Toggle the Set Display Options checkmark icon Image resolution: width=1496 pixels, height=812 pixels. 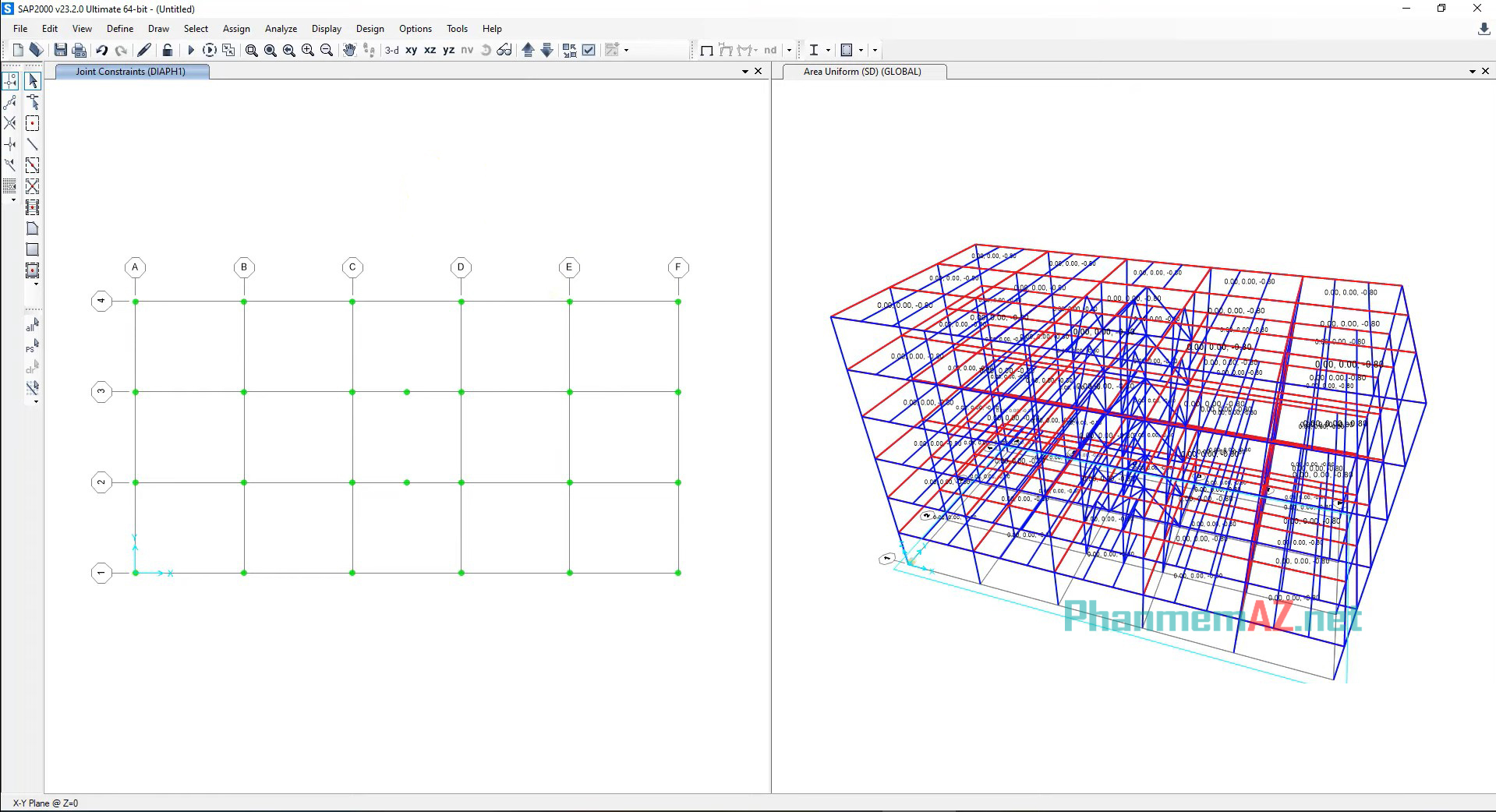tap(589, 50)
